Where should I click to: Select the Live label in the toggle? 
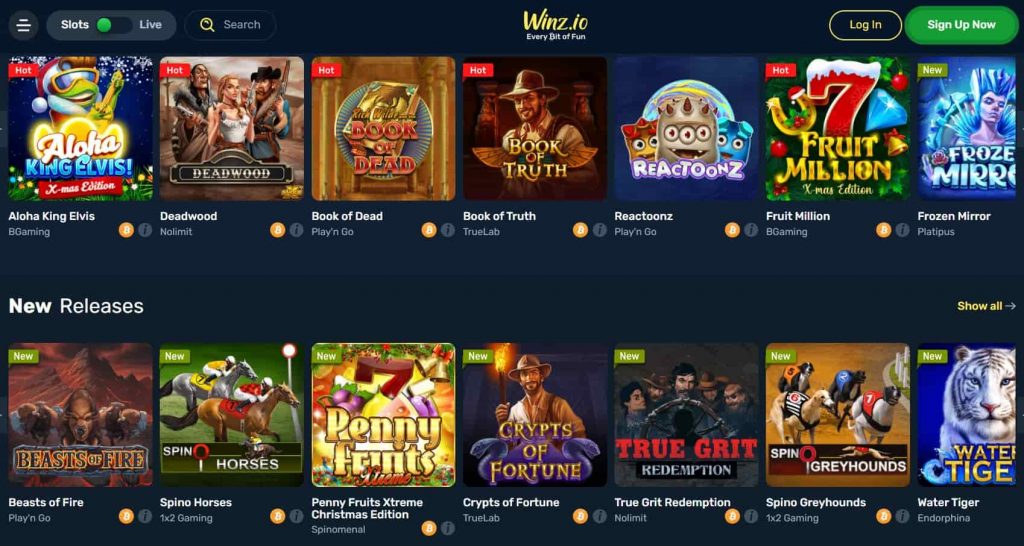[150, 25]
